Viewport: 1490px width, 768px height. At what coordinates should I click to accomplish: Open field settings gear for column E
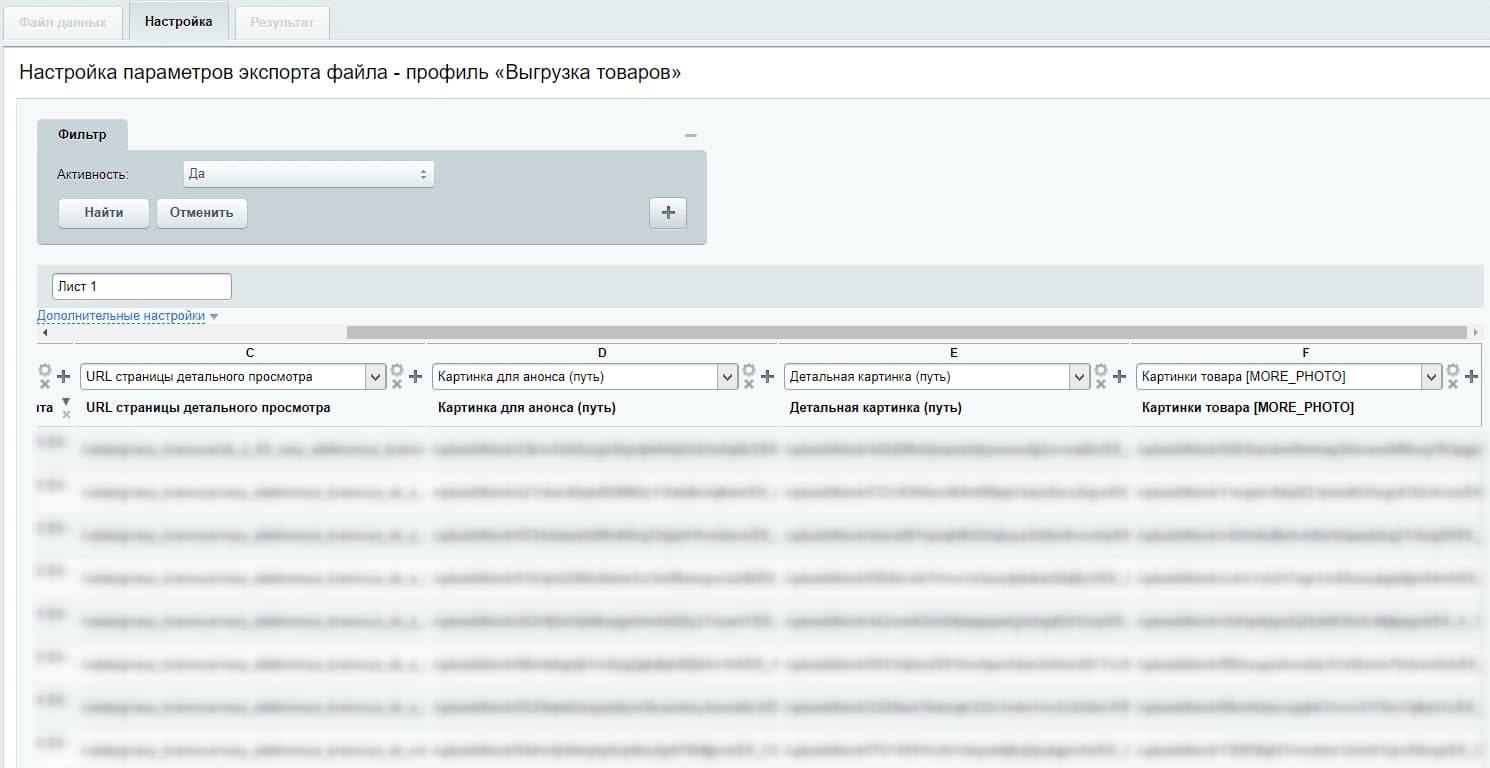[1100, 371]
